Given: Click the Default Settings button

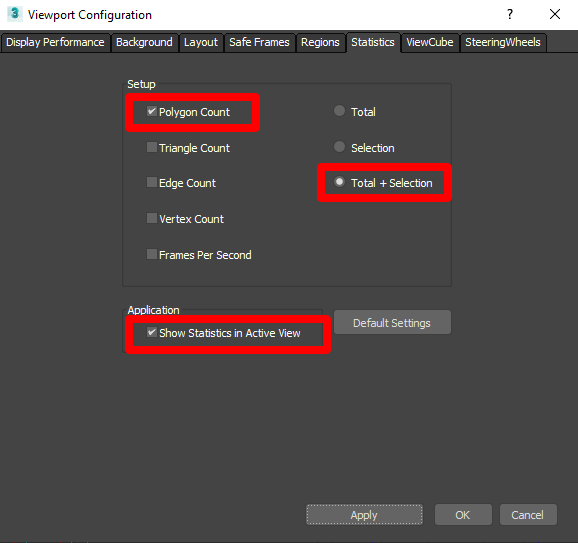Looking at the screenshot, I should point(392,323).
